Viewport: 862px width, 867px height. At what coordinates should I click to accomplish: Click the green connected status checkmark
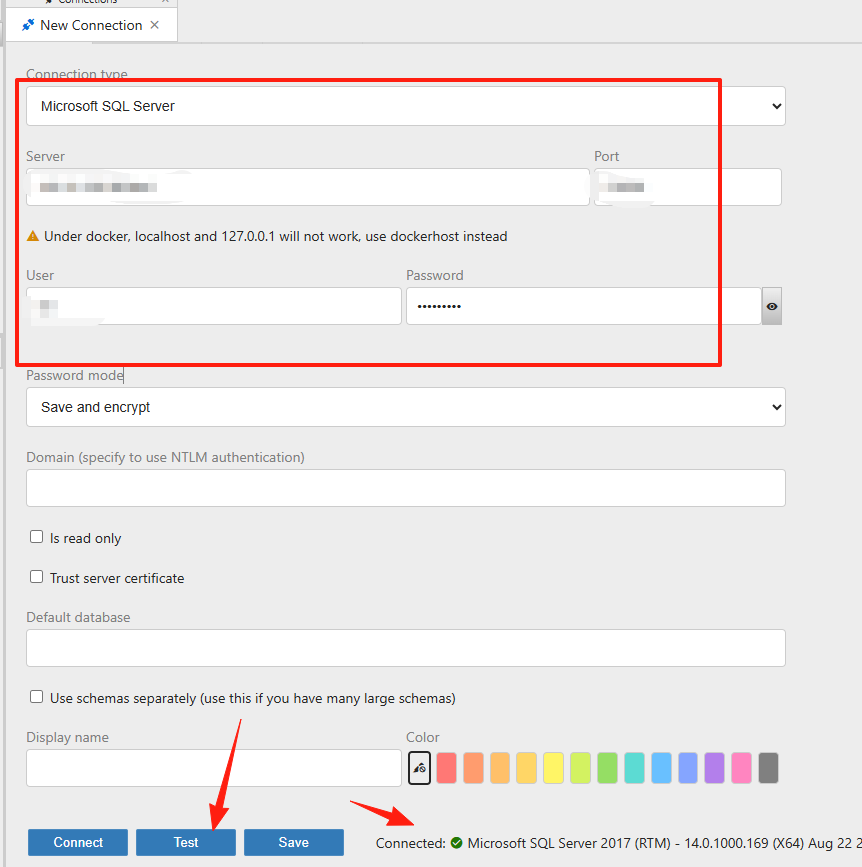pos(456,843)
